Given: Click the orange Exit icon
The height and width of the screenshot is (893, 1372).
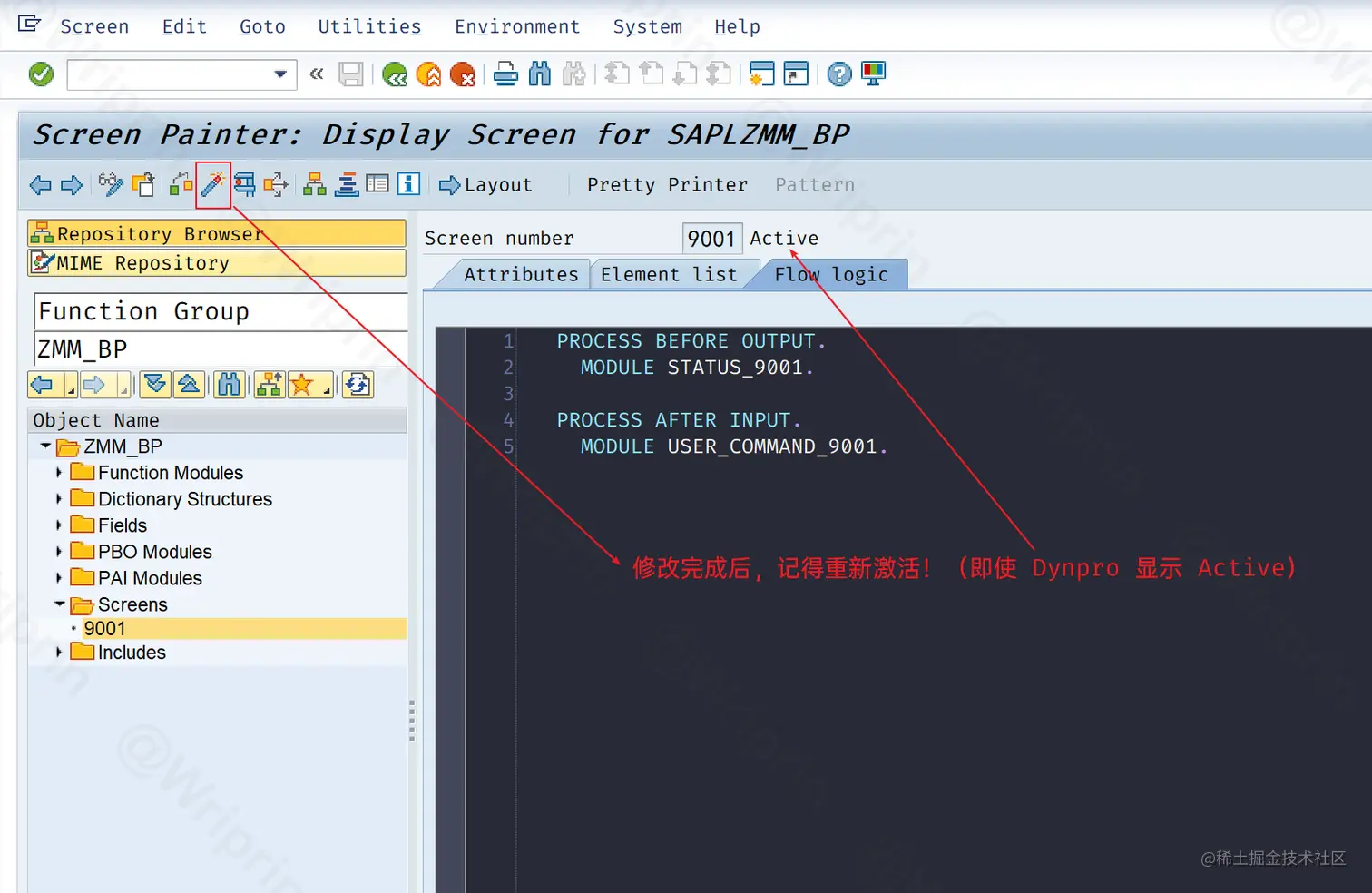Looking at the screenshot, I should click(x=428, y=74).
